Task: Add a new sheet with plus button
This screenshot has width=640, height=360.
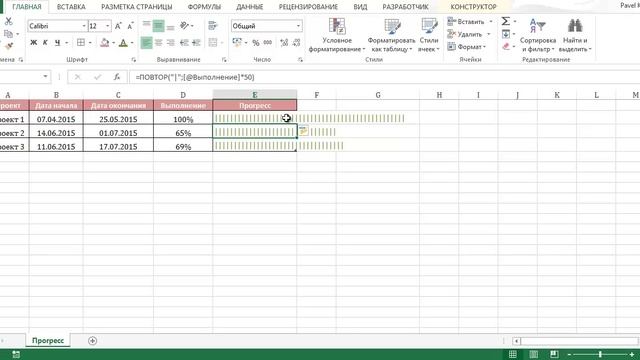Action: point(92,341)
